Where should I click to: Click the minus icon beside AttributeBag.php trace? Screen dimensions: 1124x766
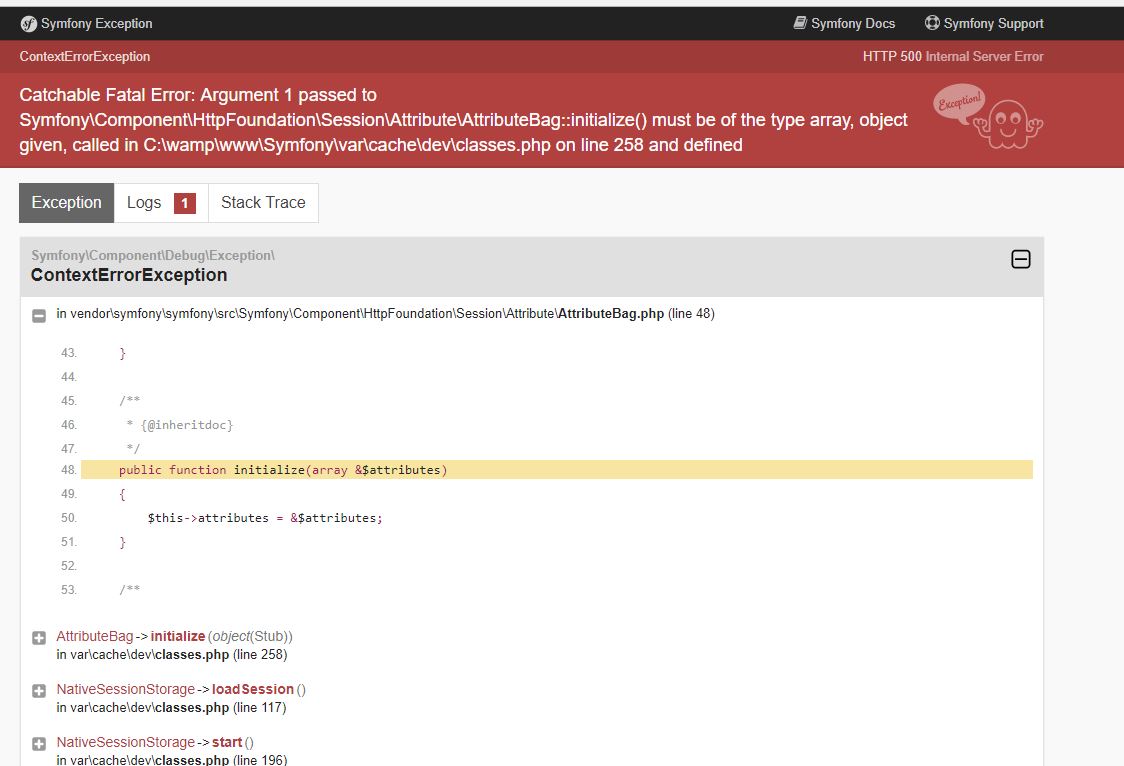38,313
